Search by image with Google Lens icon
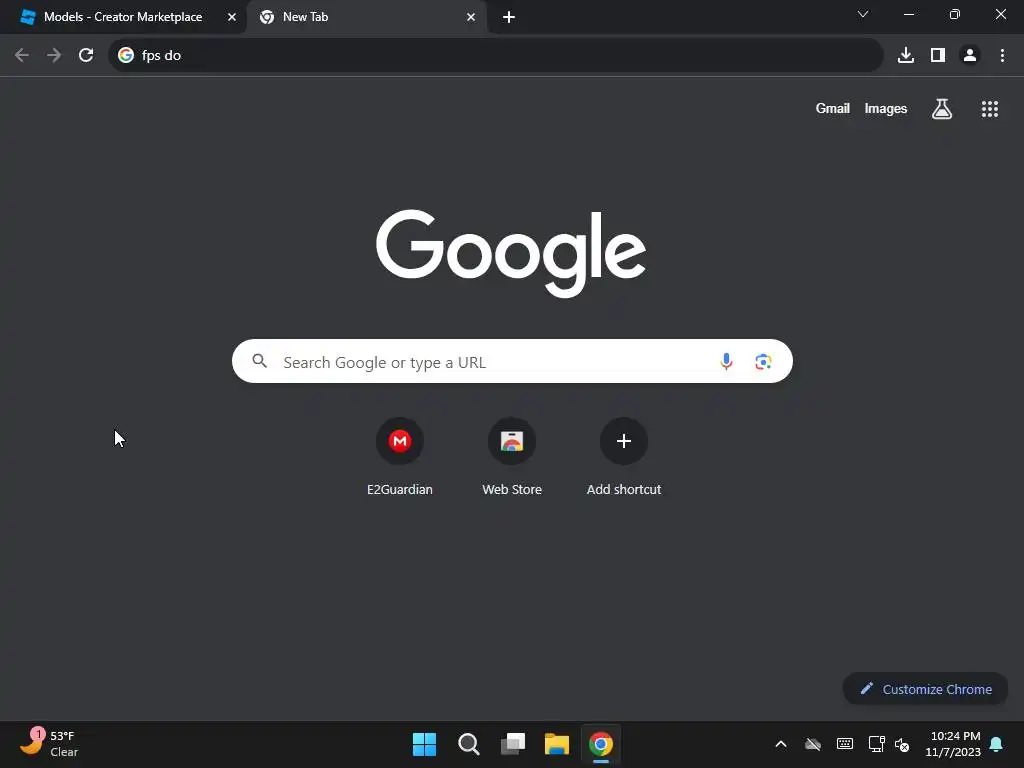Viewport: 1024px width, 768px height. point(763,361)
